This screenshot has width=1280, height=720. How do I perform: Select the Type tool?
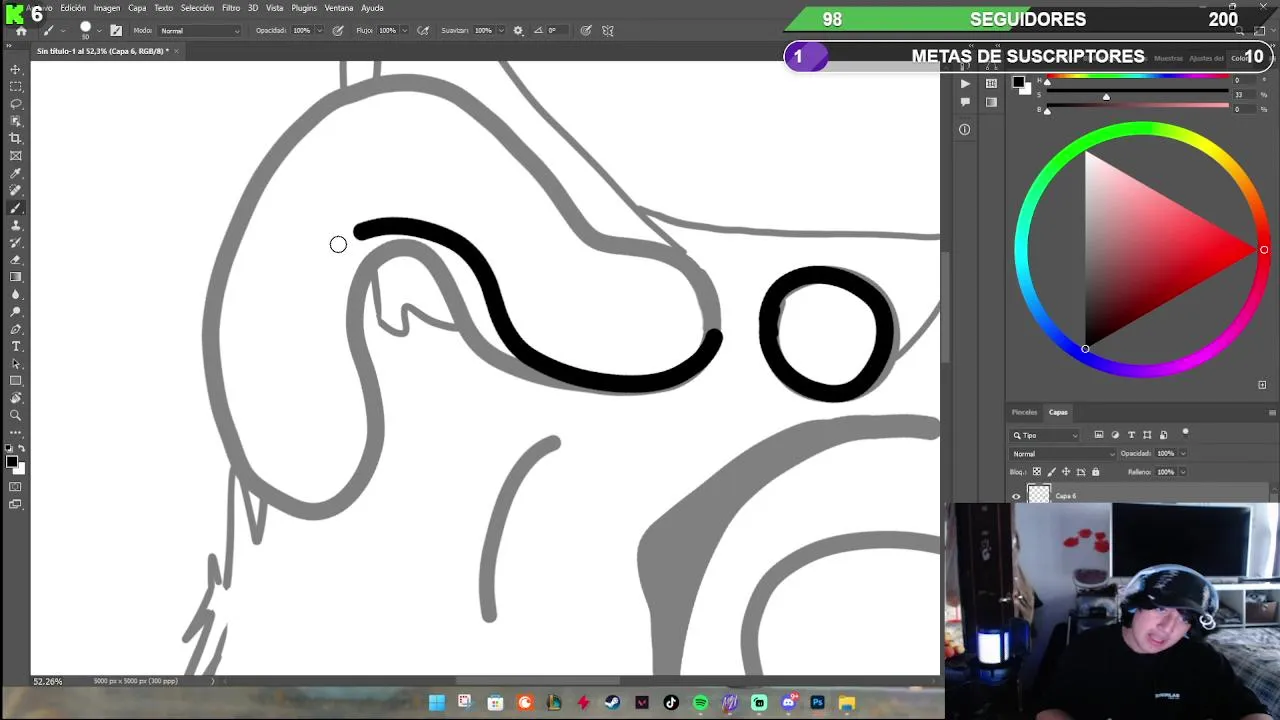coord(16,346)
